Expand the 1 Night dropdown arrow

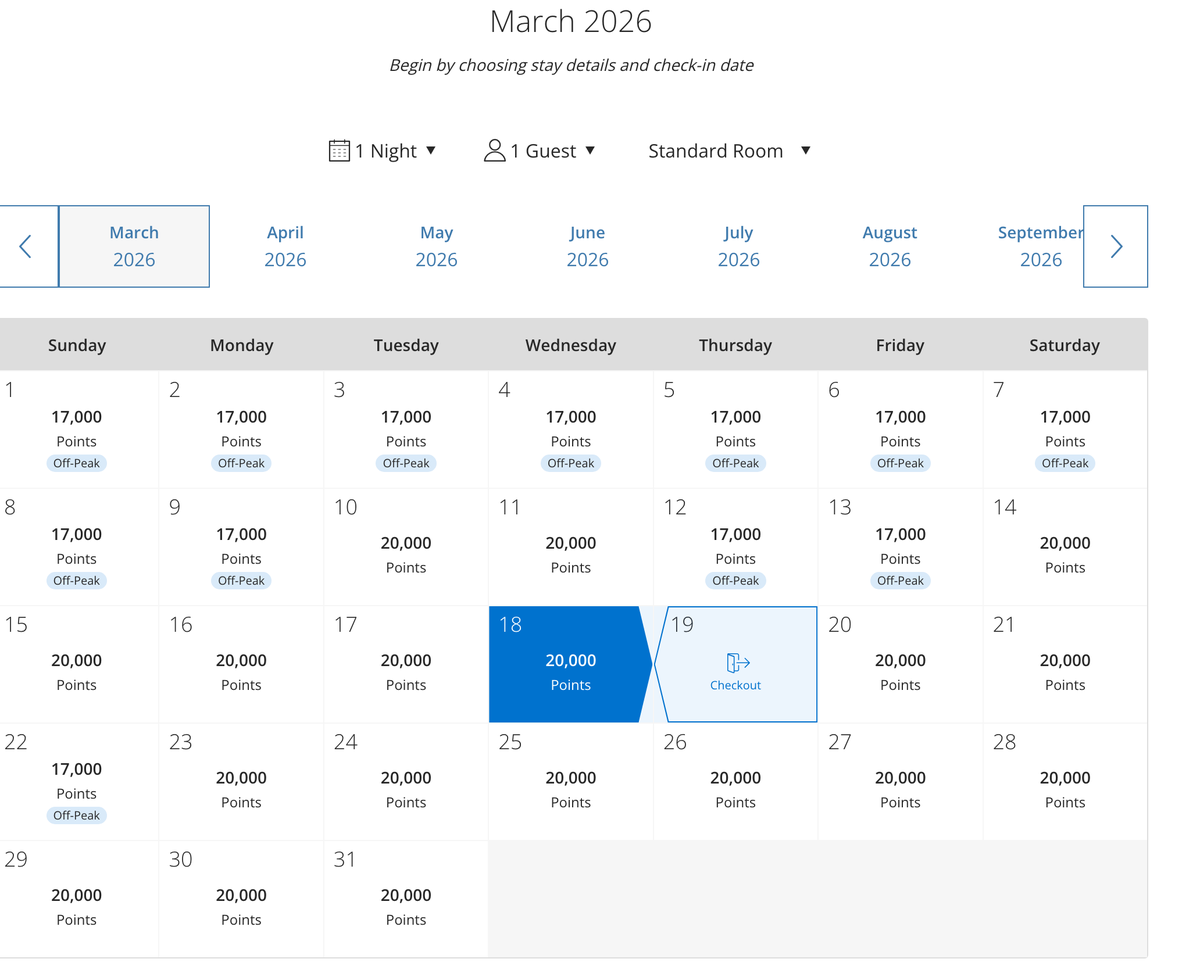coord(431,151)
